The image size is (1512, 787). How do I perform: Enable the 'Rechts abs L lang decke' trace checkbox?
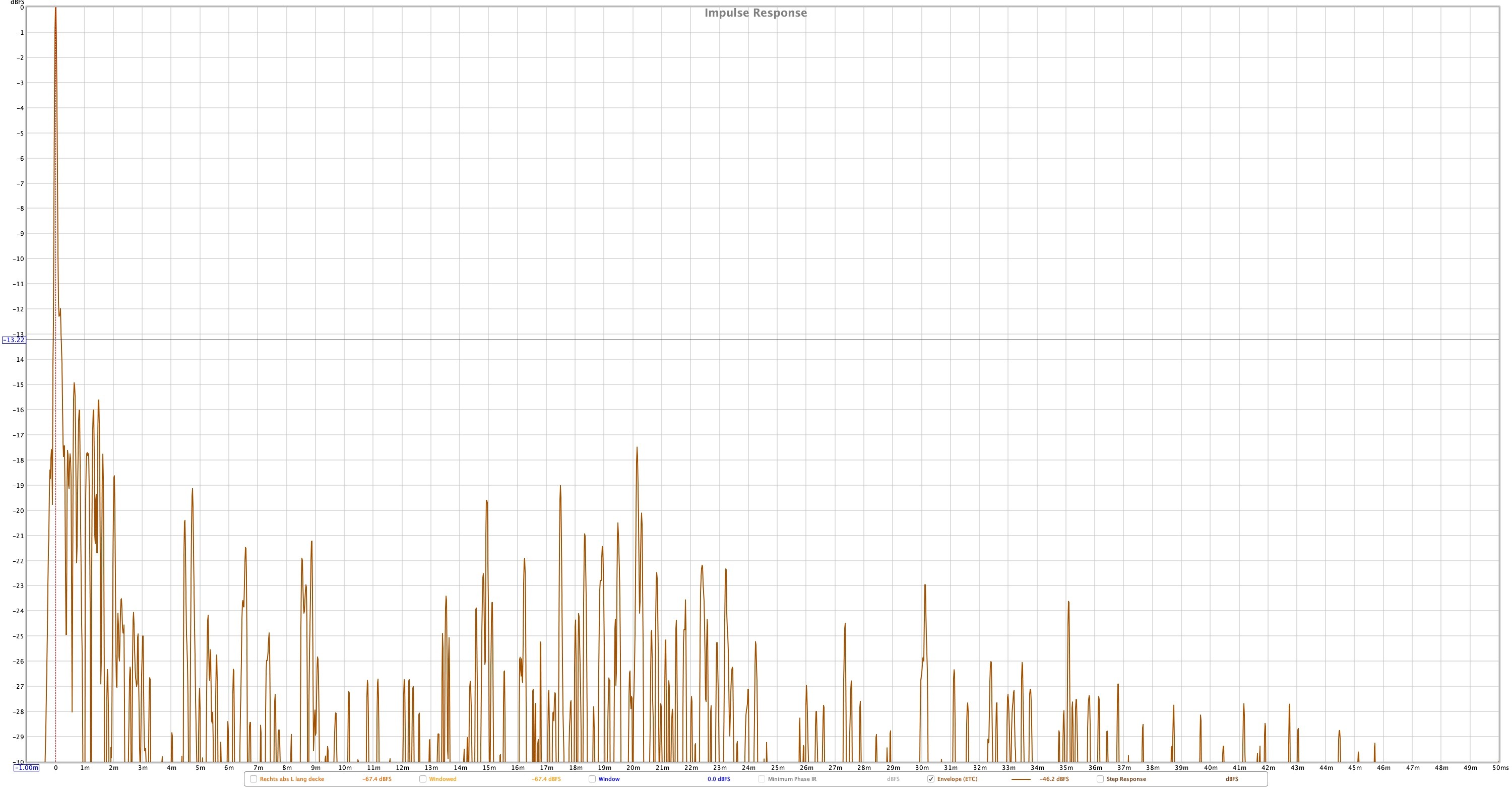click(254, 779)
